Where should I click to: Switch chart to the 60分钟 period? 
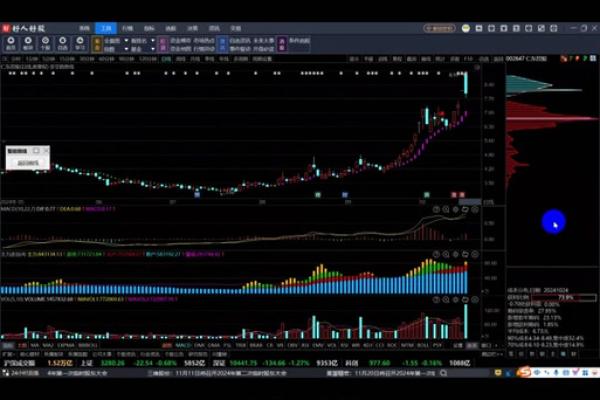click(106, 59)
